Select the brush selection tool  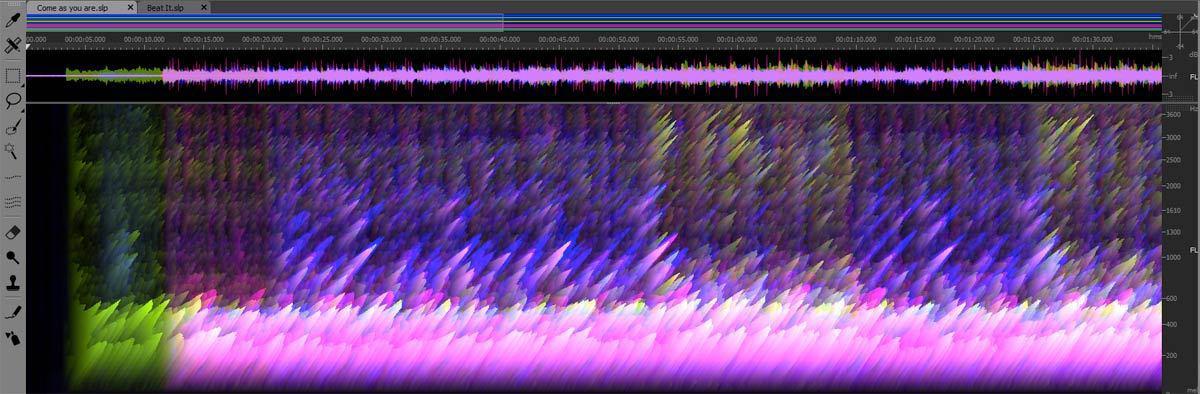(x=13, y=126)
